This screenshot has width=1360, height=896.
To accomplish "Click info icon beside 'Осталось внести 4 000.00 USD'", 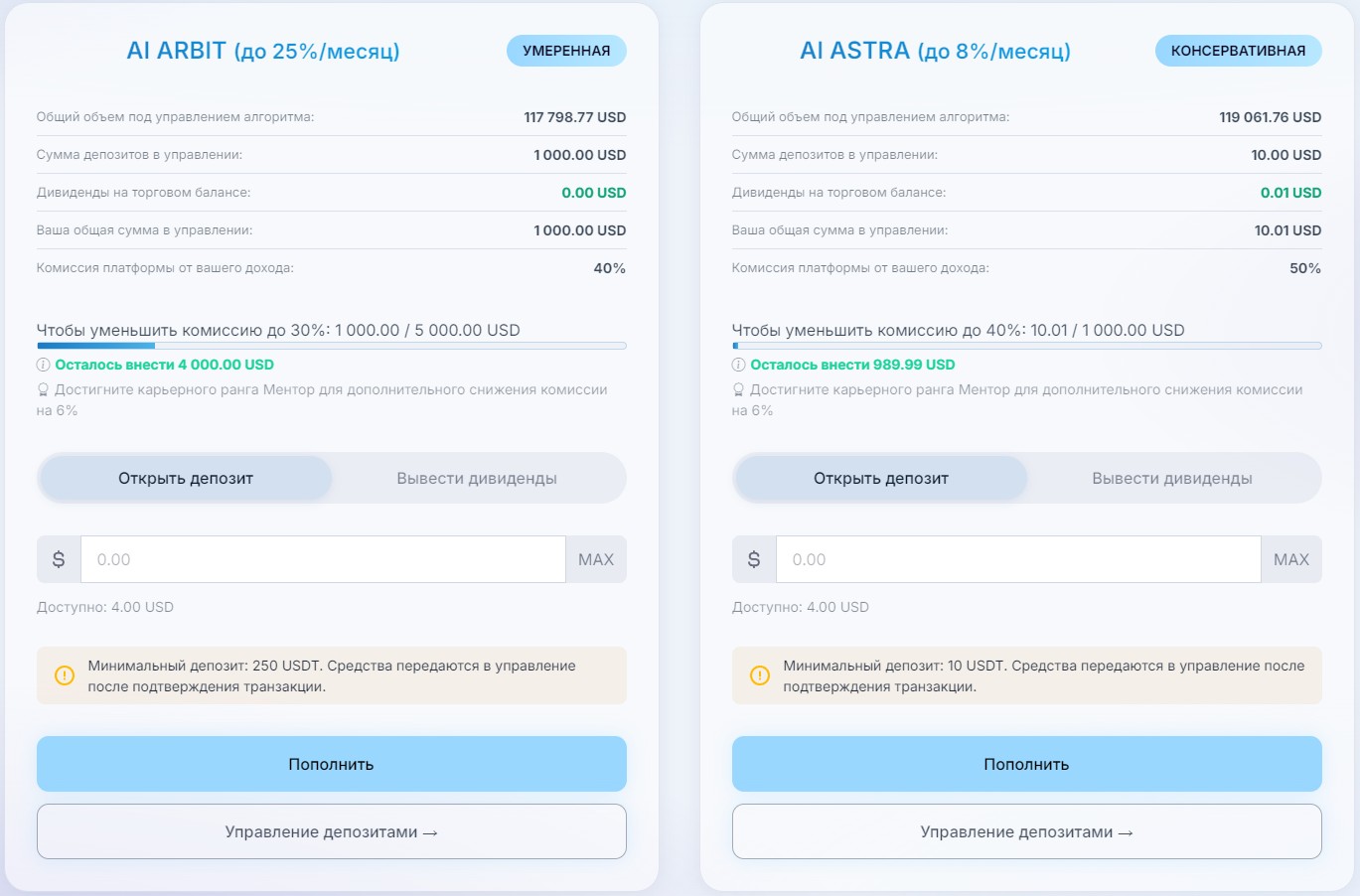I will click(x=43, y=365).
